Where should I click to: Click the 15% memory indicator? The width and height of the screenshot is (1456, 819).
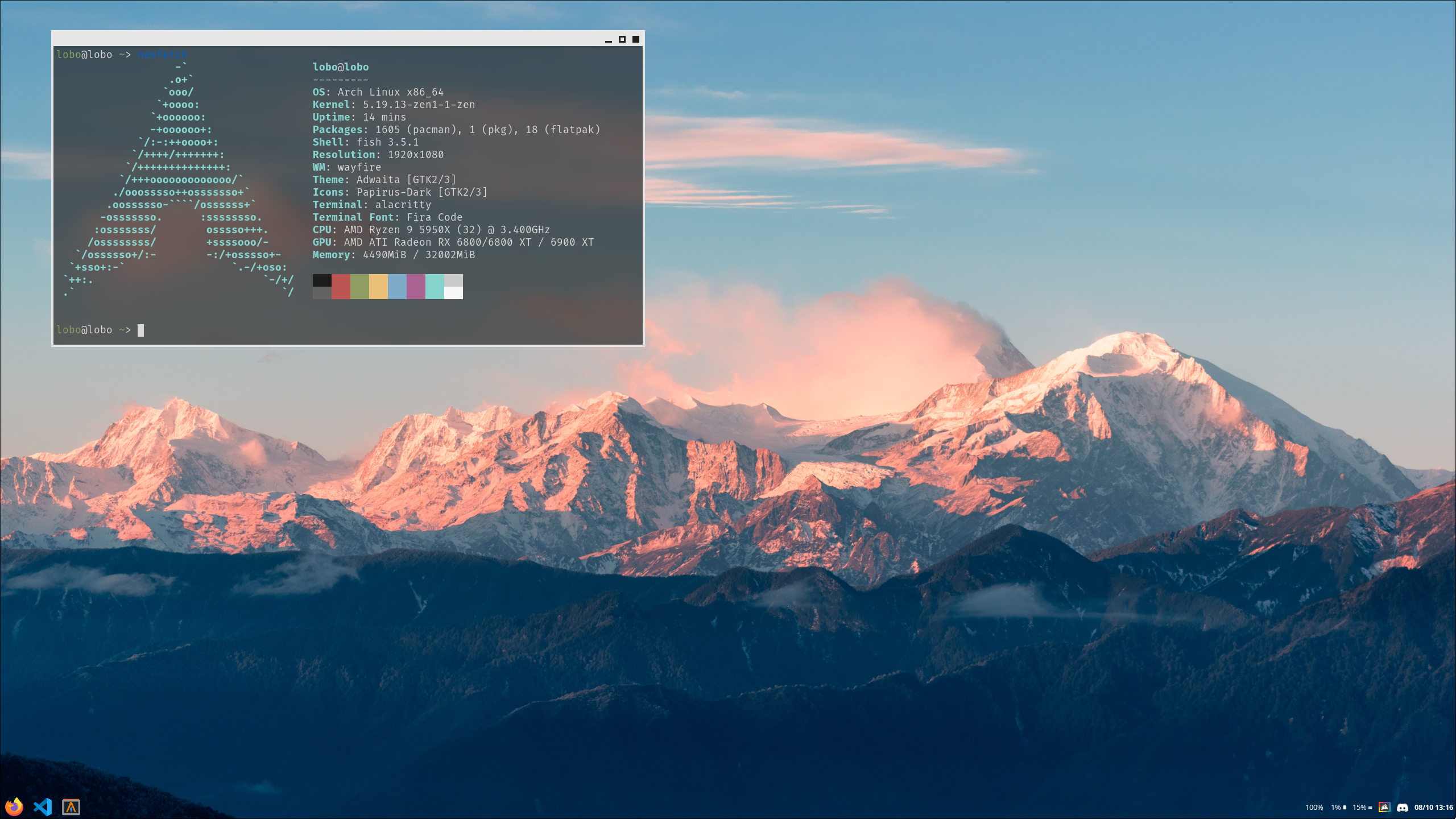[x=1362, y=808]
